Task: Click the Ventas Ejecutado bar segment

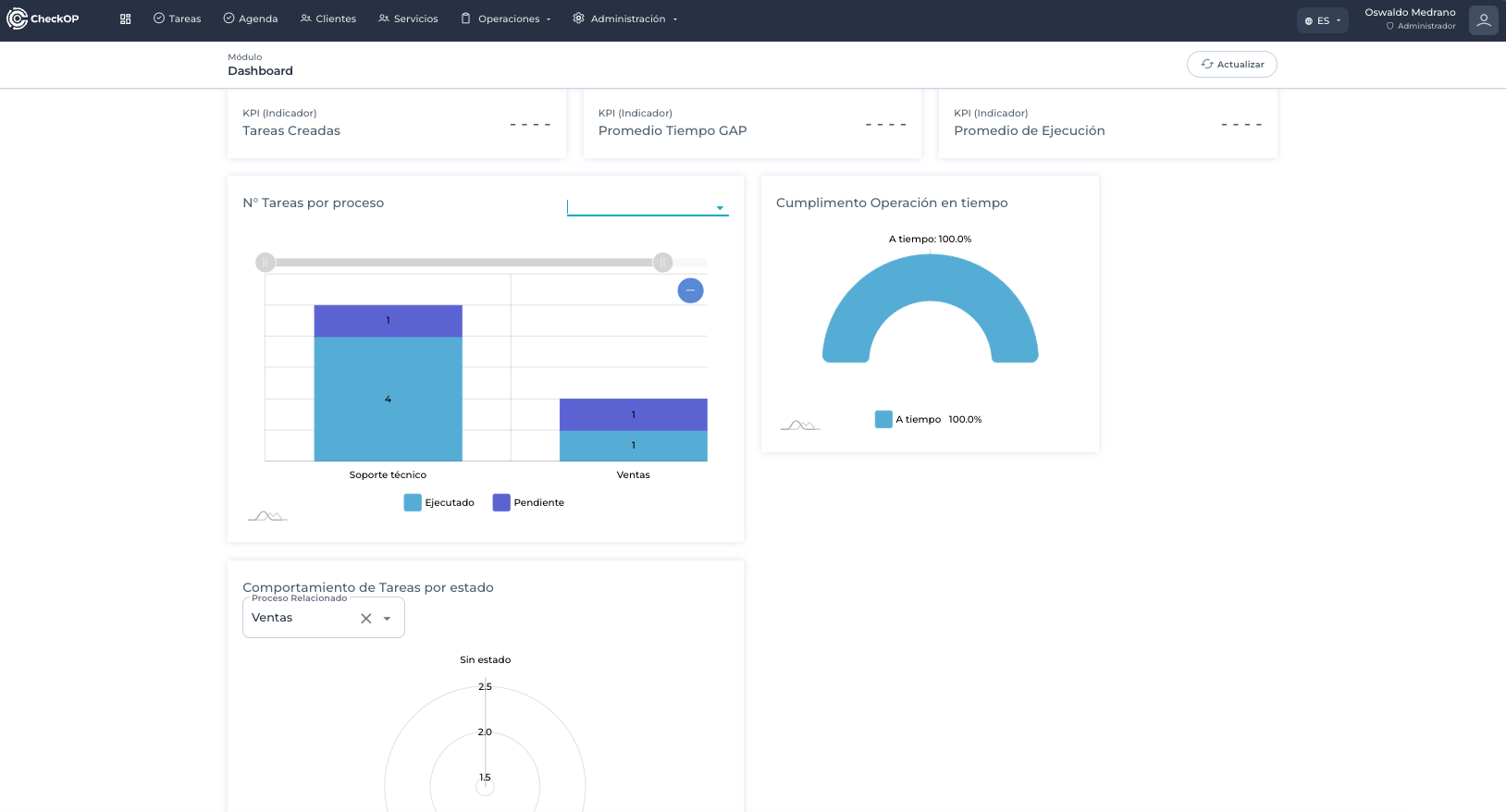Action: click(x=634, y=446)
